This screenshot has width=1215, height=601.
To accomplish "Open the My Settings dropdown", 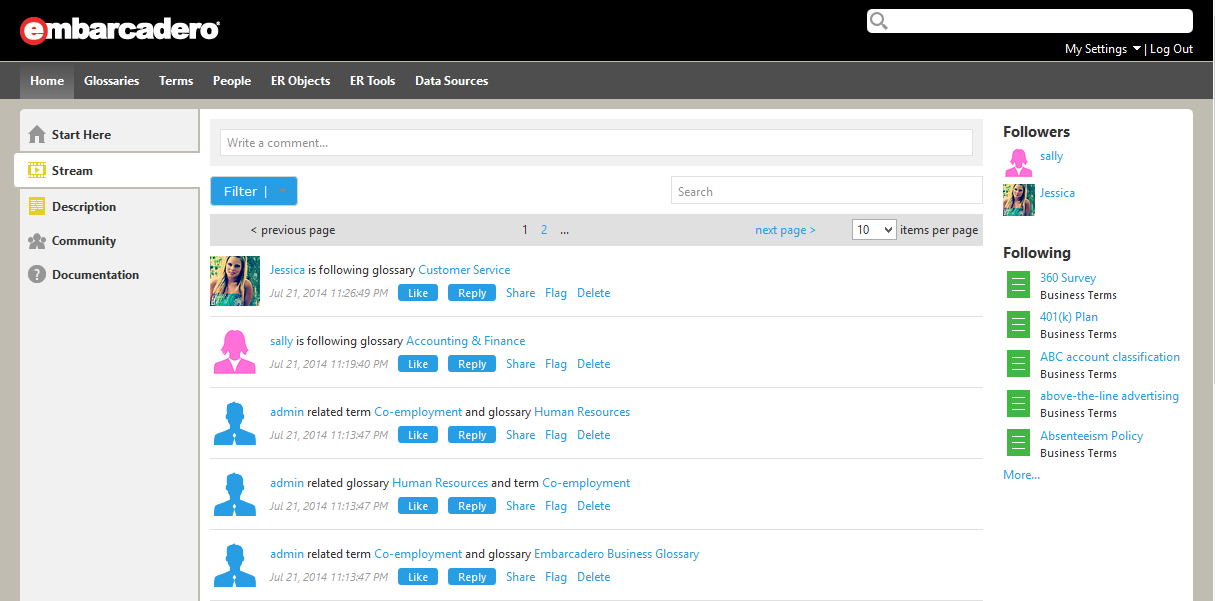I will coord(1103,49).
